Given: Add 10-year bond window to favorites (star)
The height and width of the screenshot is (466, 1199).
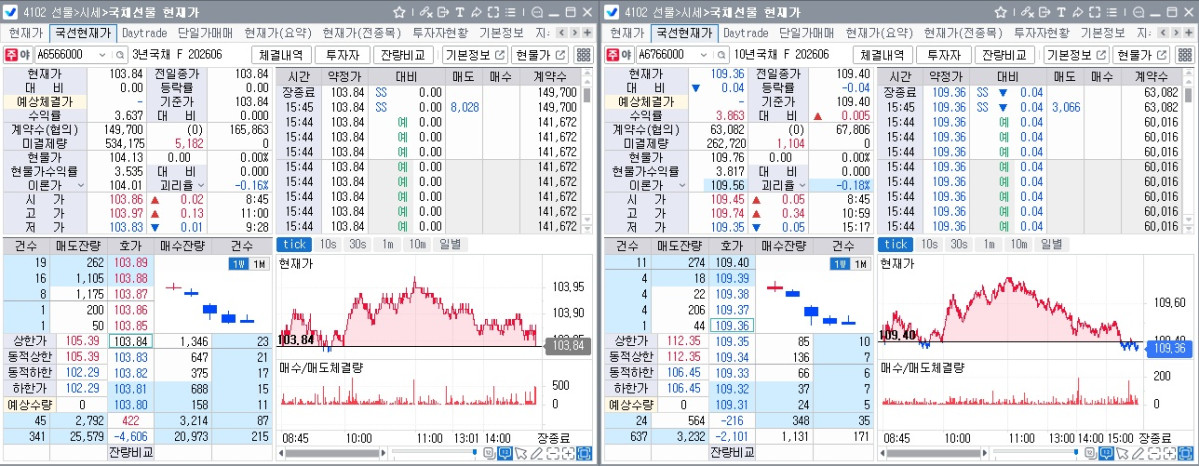Looking at the screenshot, I should [1000, 12].
